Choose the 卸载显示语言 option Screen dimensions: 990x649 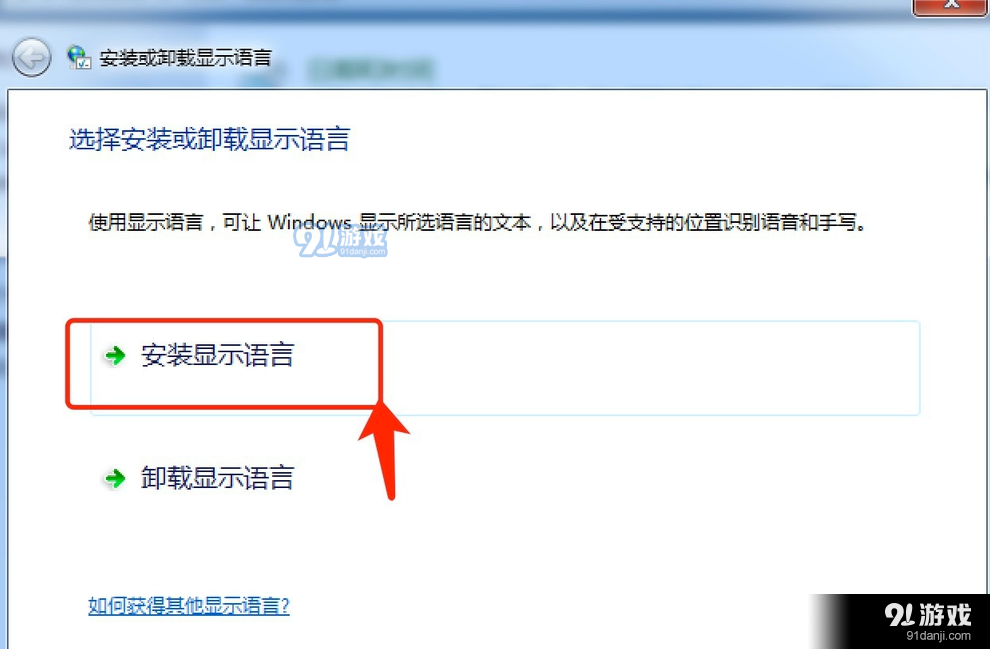[217, 478]
